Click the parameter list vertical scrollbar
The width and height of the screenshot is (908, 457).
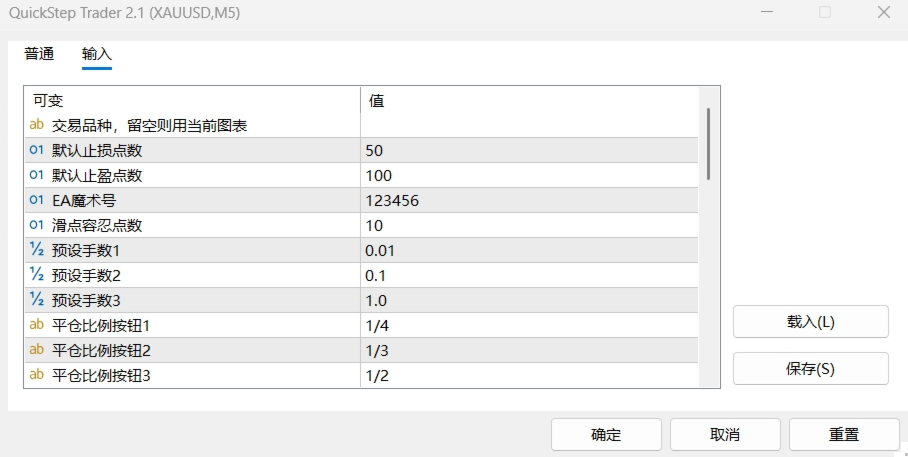click(709, 144)
